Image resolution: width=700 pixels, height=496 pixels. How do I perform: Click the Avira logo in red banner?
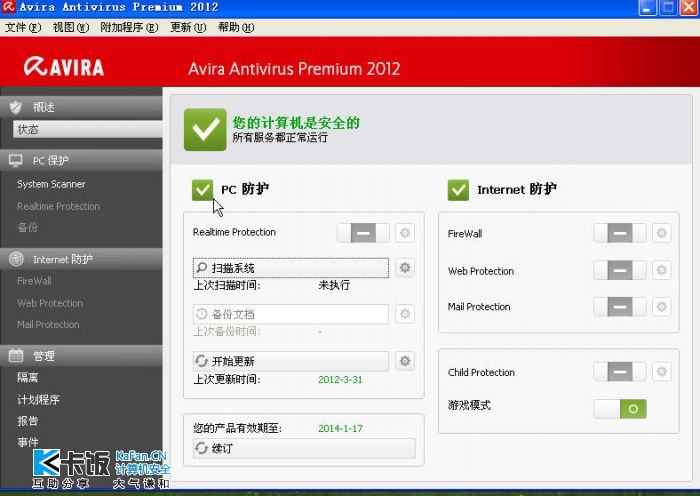click(64, 67)
